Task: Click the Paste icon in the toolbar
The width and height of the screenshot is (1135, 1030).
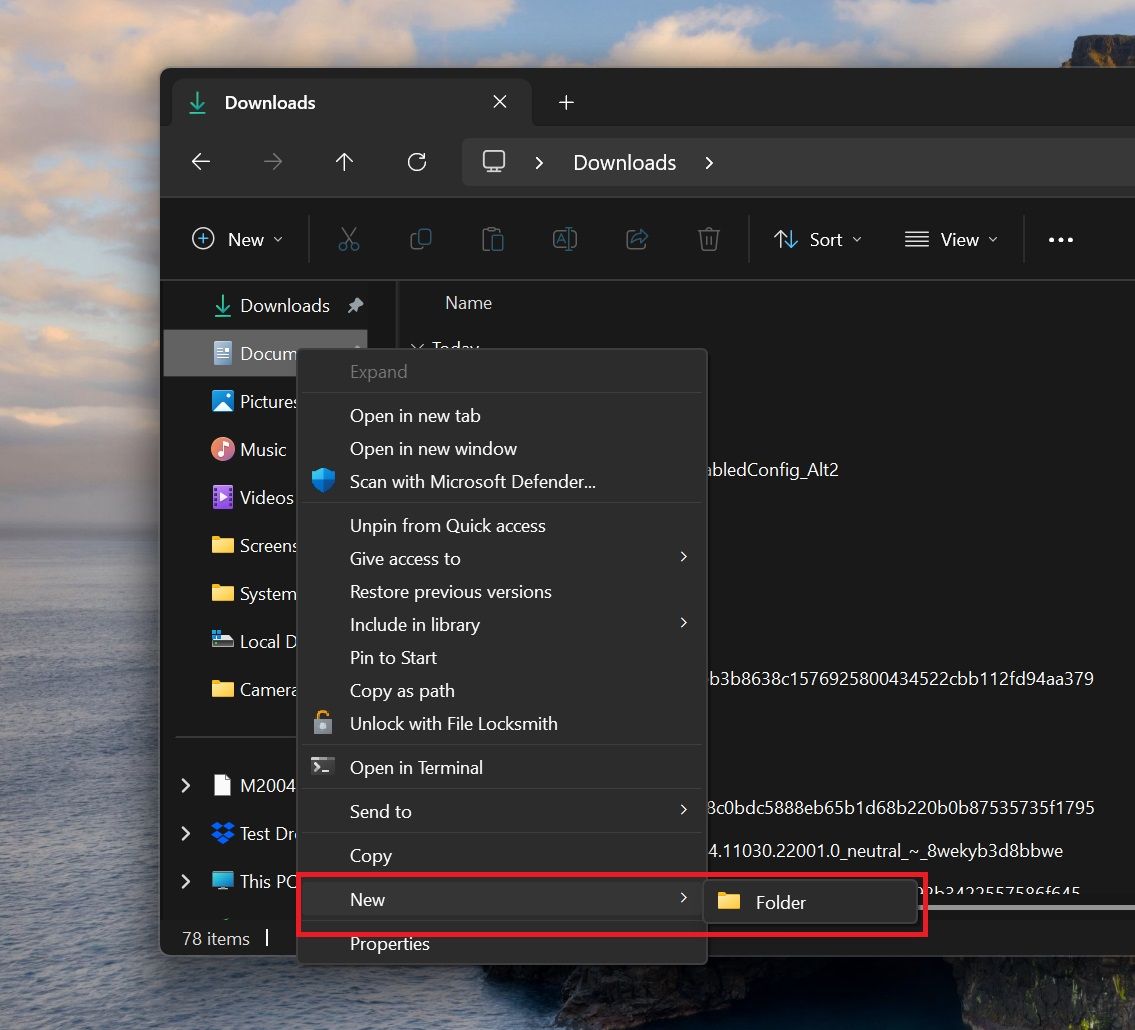Action: [492, 239]
